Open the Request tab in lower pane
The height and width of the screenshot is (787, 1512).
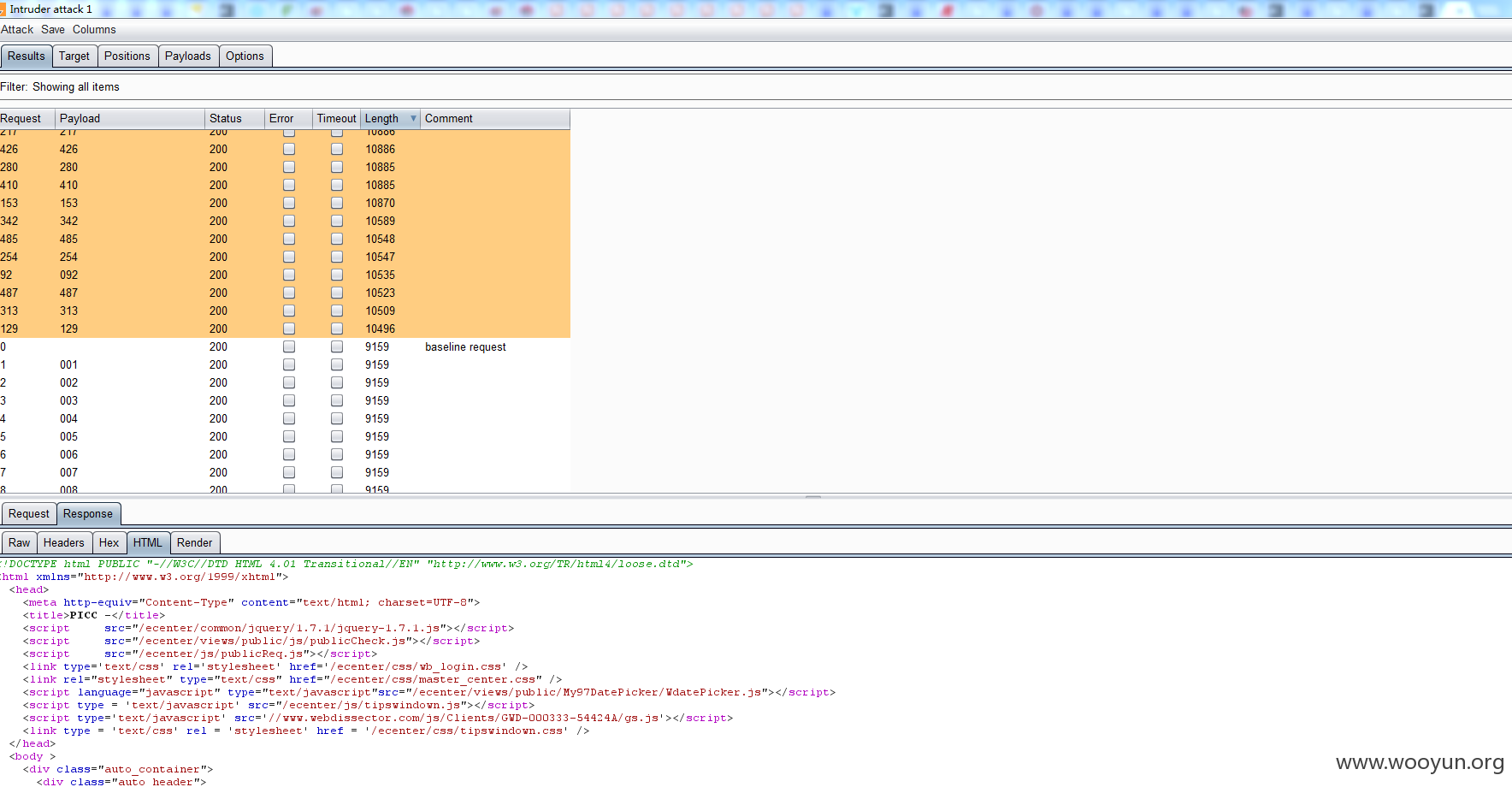click(x=29, y=514)
